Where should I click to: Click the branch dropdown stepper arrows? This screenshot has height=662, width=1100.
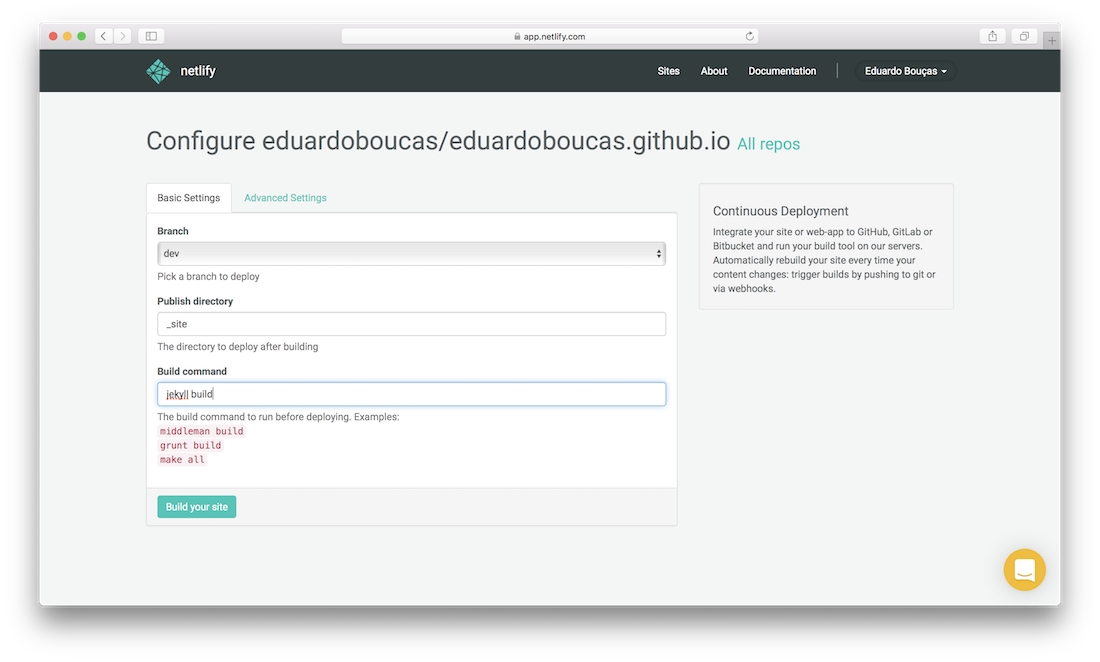point(659,253)
